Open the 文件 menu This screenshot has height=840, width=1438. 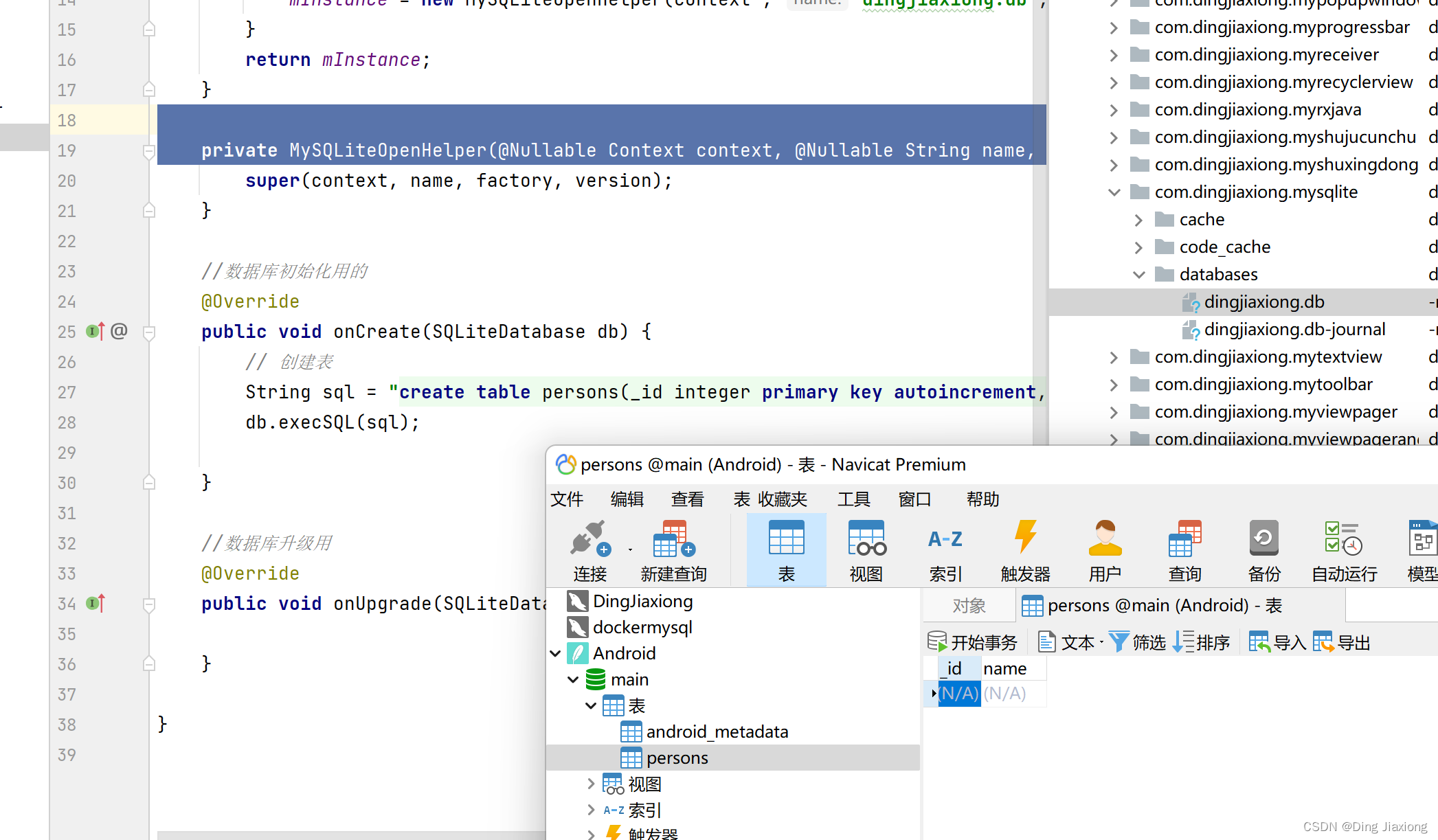coord(567,499)
